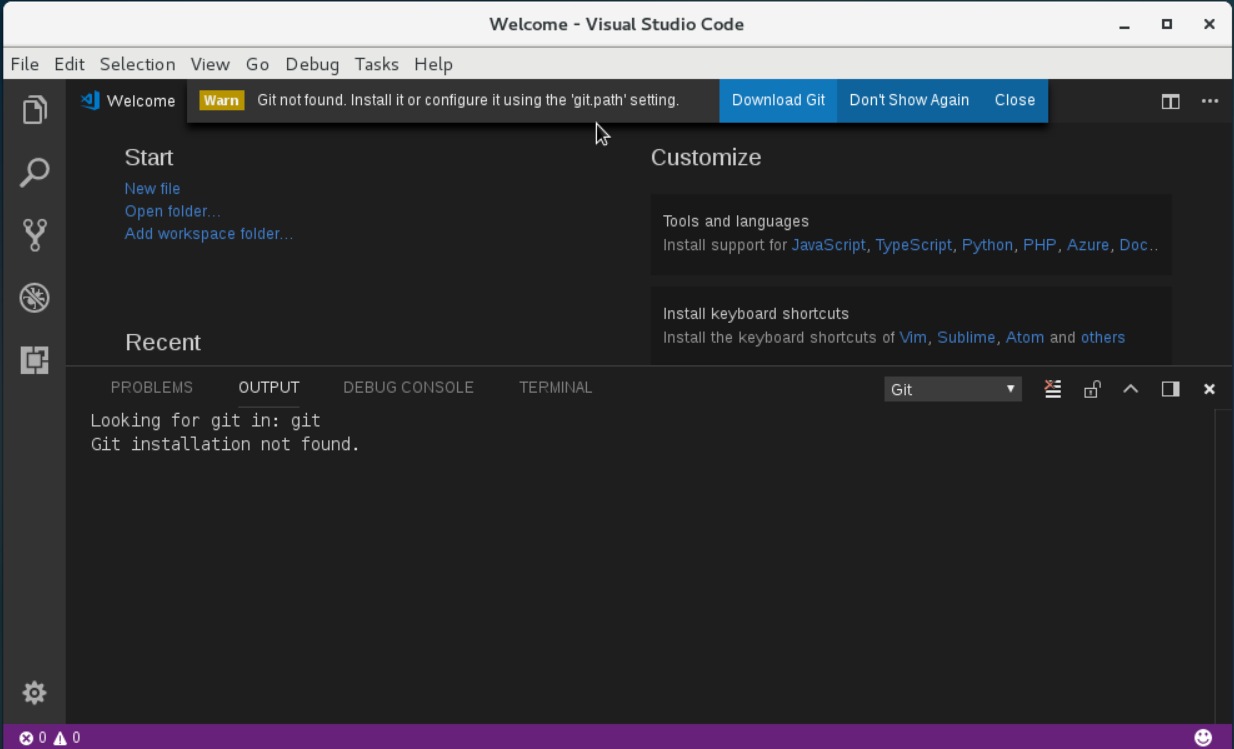Open the View menu
The height and width of the screenshot is (749, 1234).
coord(210,64)
